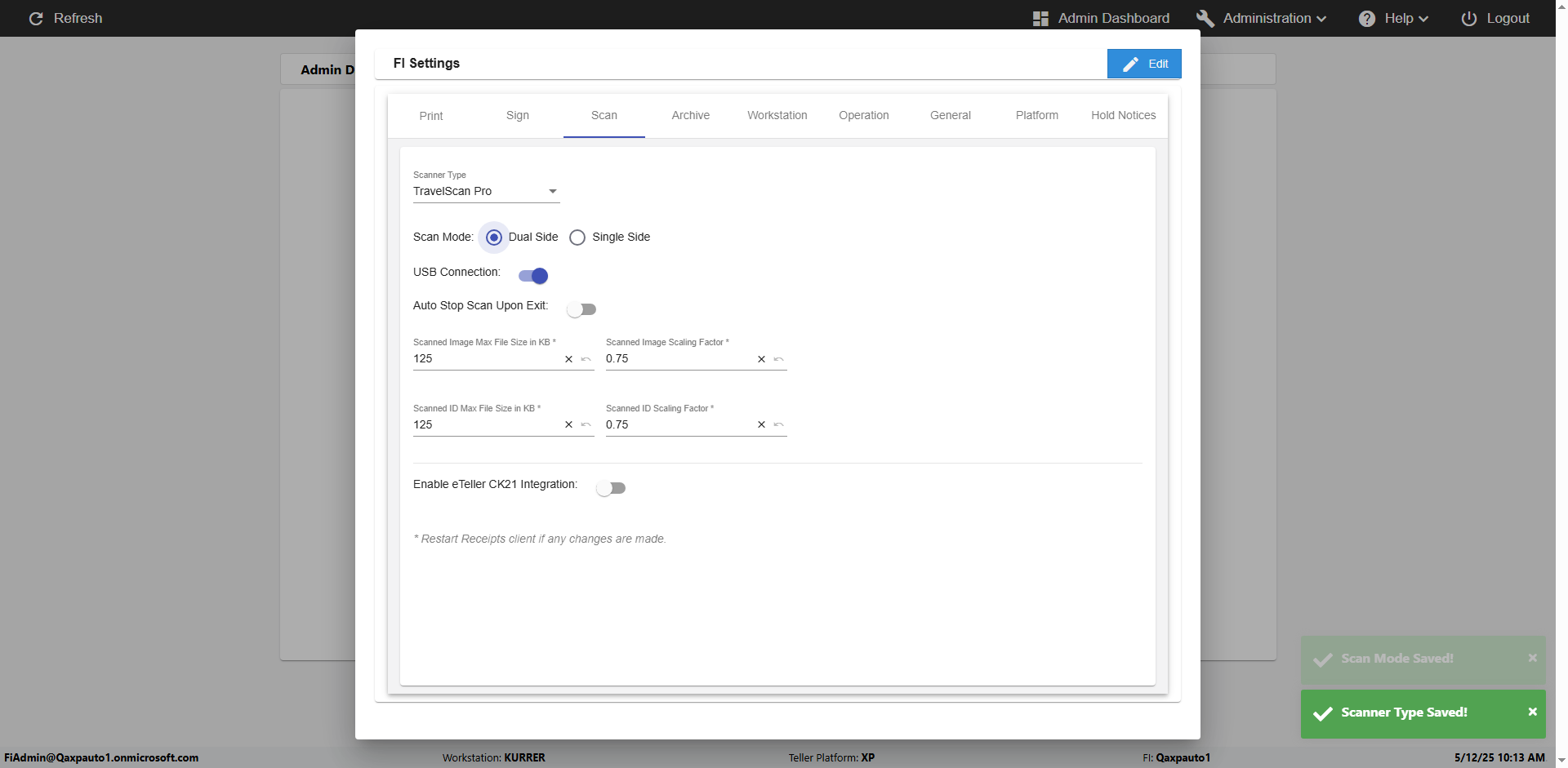View the Hold Notices tab
The width and height of the screenshot is (1568, 768).
[x=1124, y=116]
